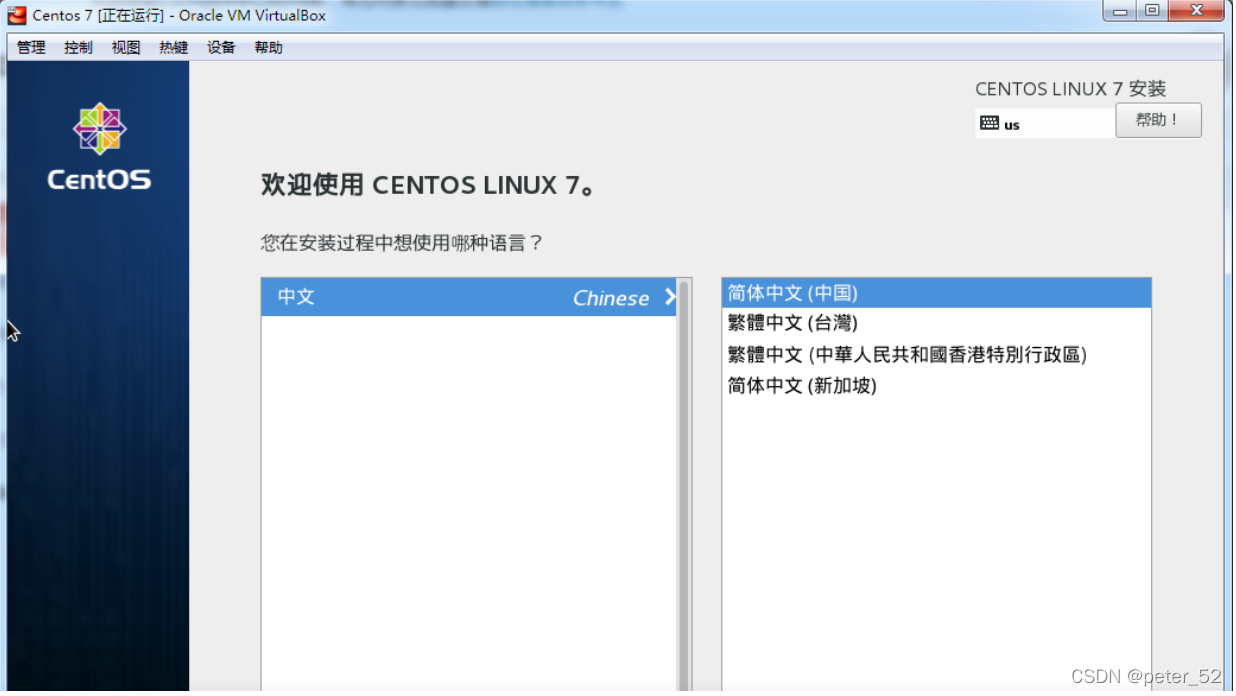Click the us keyboard layout indicator

1045,124
